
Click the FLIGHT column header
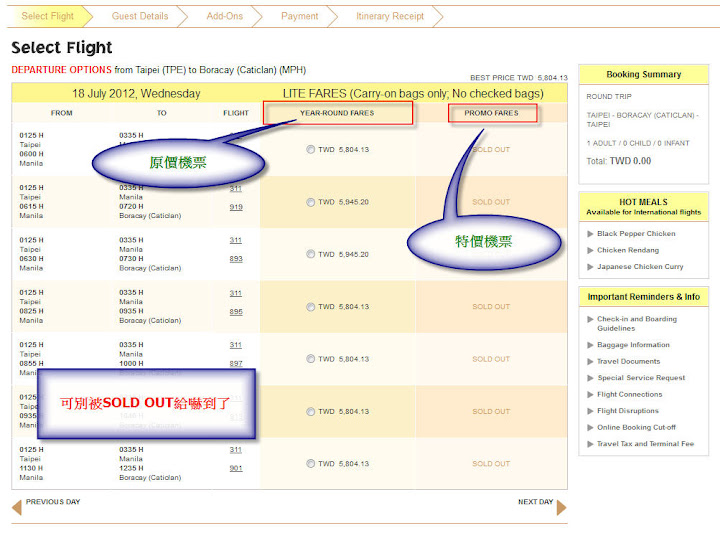236,113
